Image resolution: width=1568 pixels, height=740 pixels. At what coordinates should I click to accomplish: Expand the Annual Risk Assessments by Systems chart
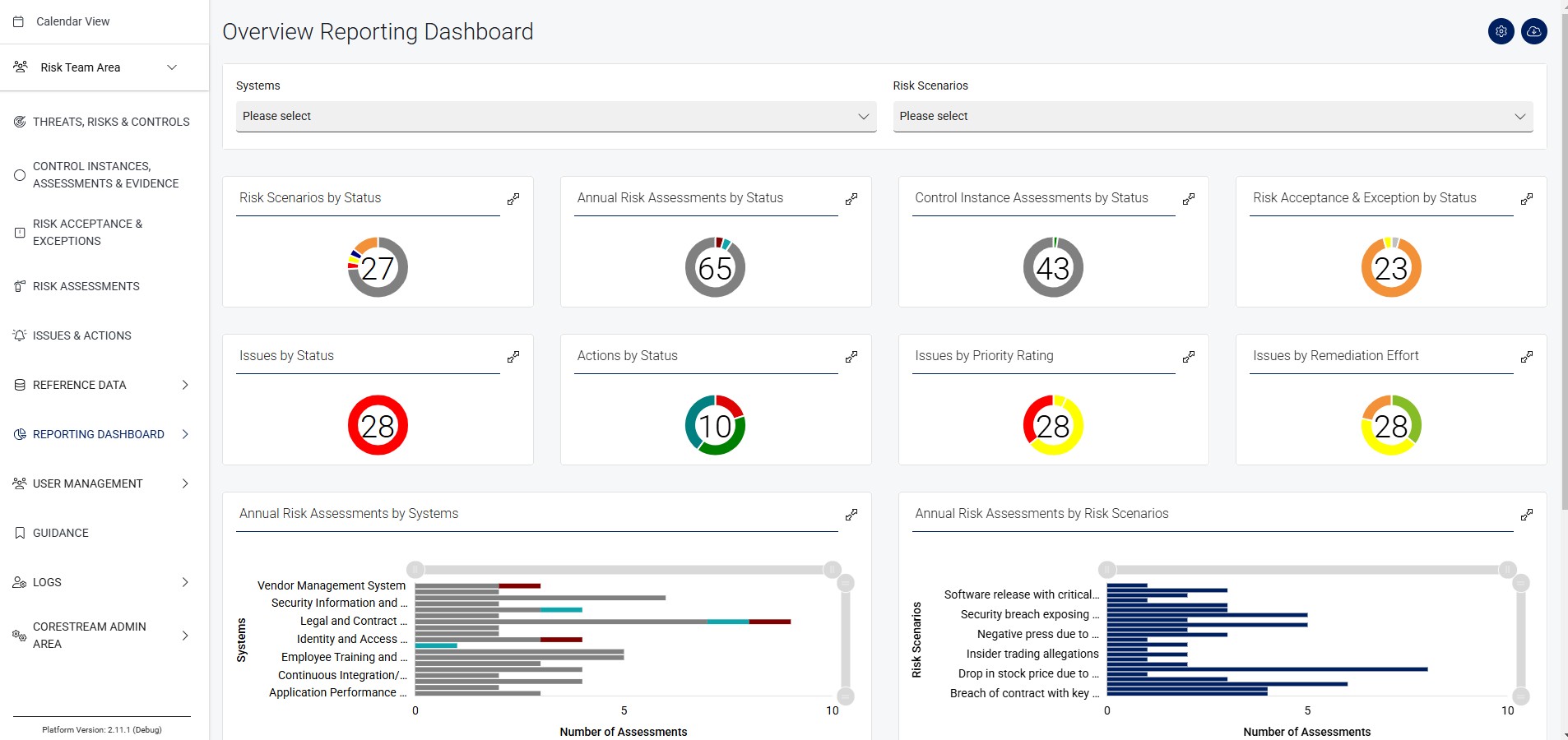pos(851,514)
